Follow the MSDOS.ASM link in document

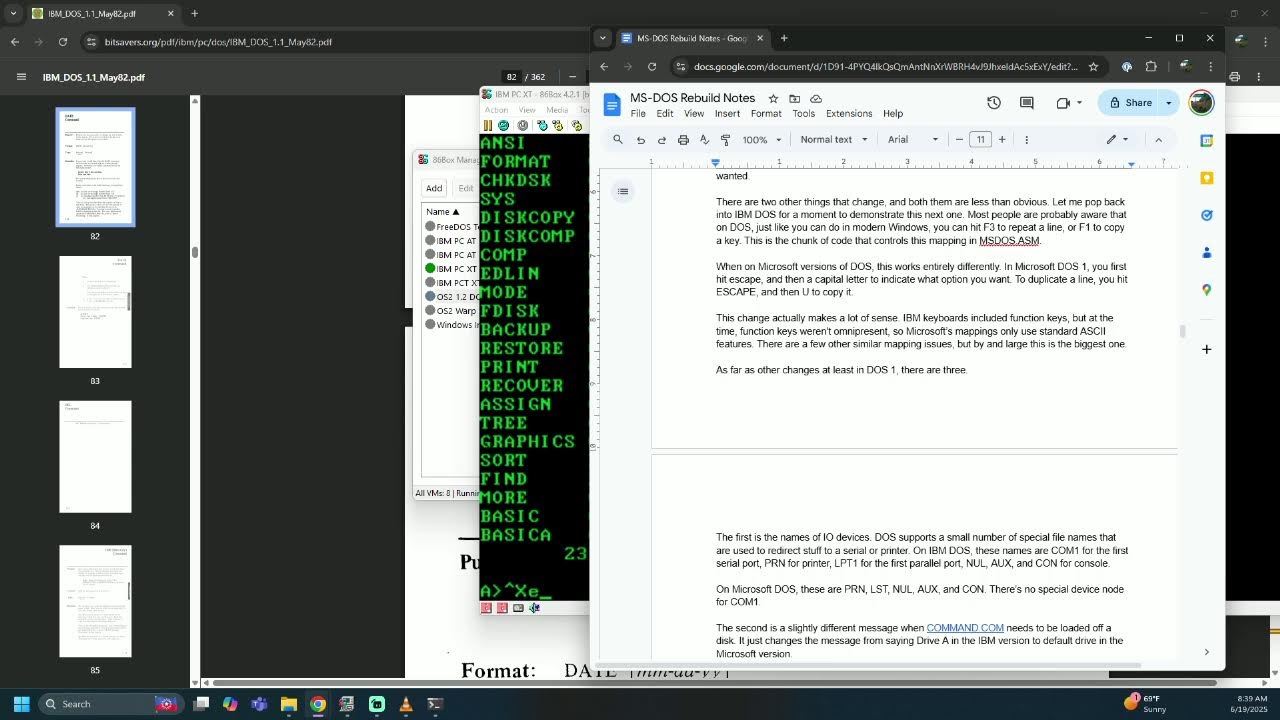coord(1009,241)
